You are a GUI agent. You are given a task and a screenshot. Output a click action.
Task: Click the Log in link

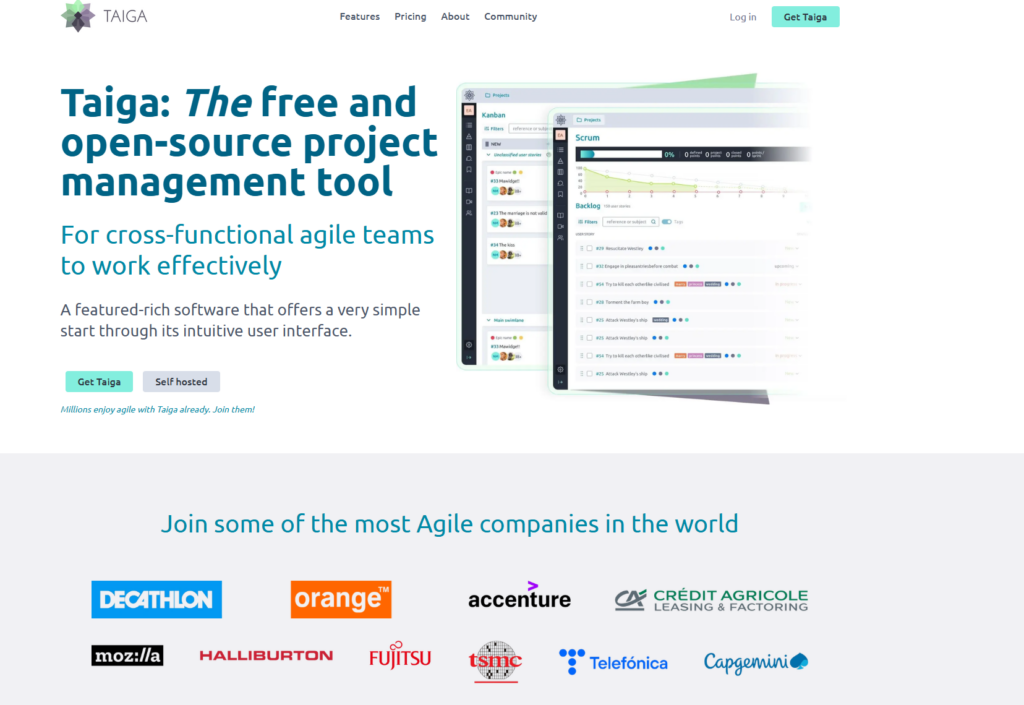pos(743,17)
